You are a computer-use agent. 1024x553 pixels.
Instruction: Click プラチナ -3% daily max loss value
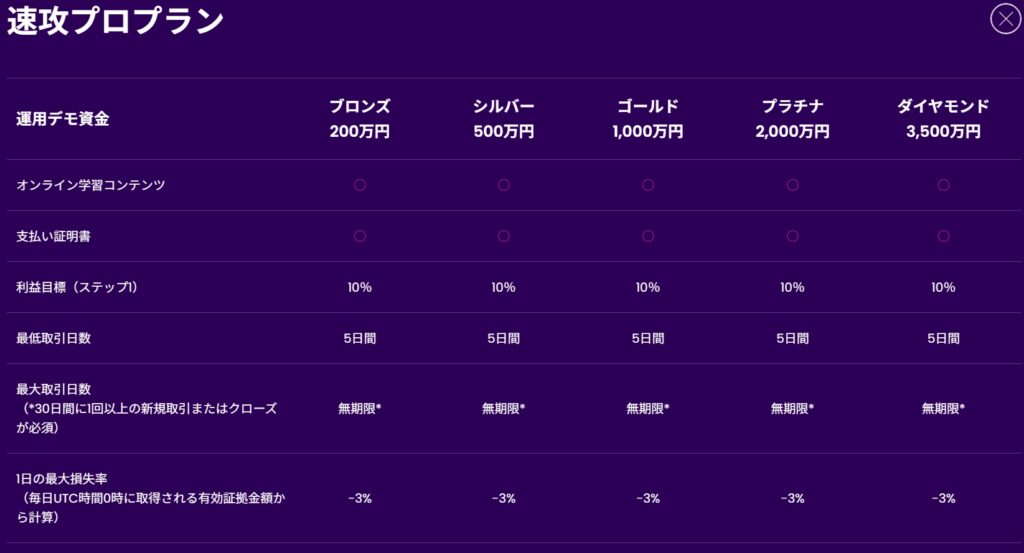click(x=792, y=498)
